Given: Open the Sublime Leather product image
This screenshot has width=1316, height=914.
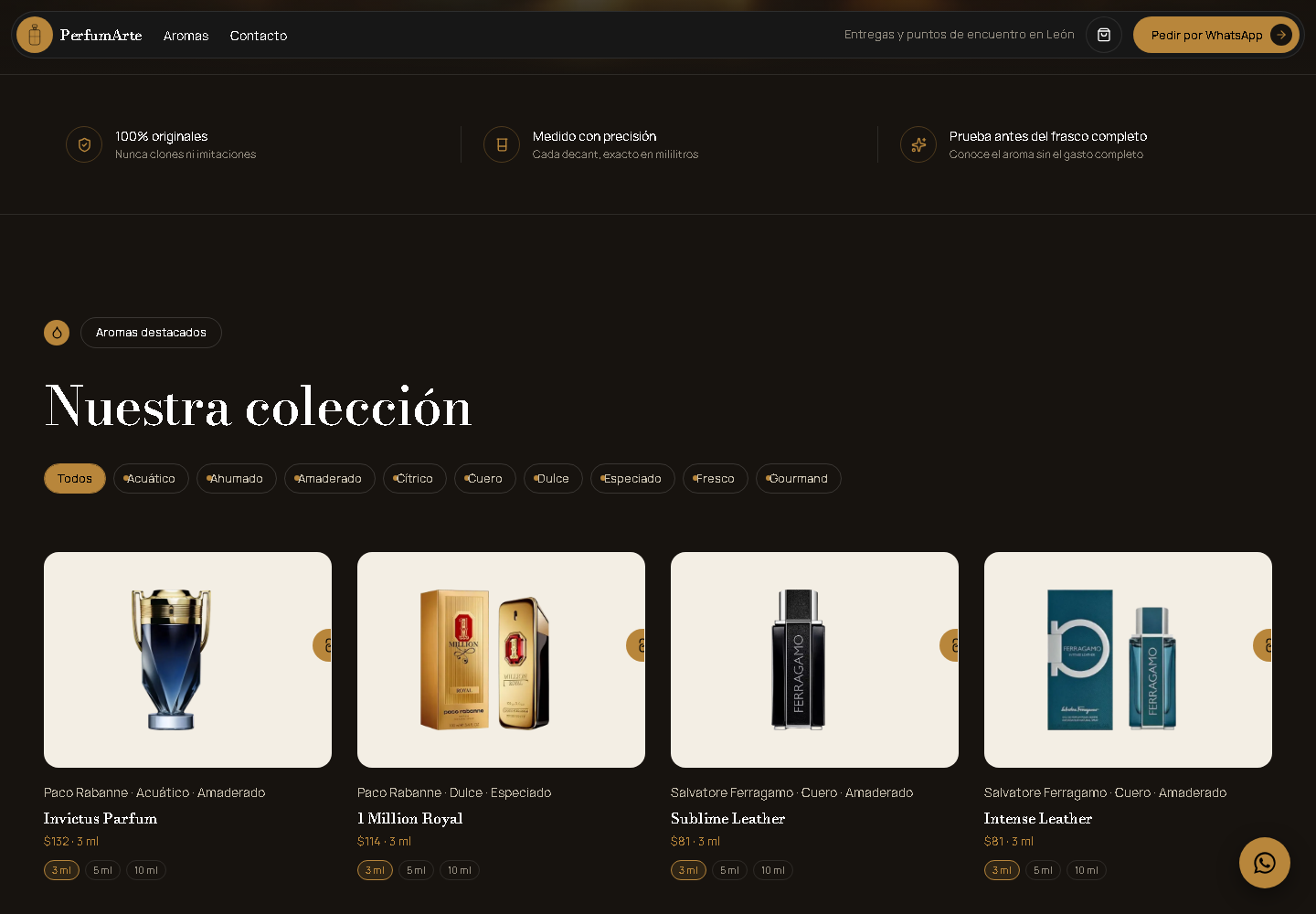Looking at the screenshot, I should click(814, 660).
